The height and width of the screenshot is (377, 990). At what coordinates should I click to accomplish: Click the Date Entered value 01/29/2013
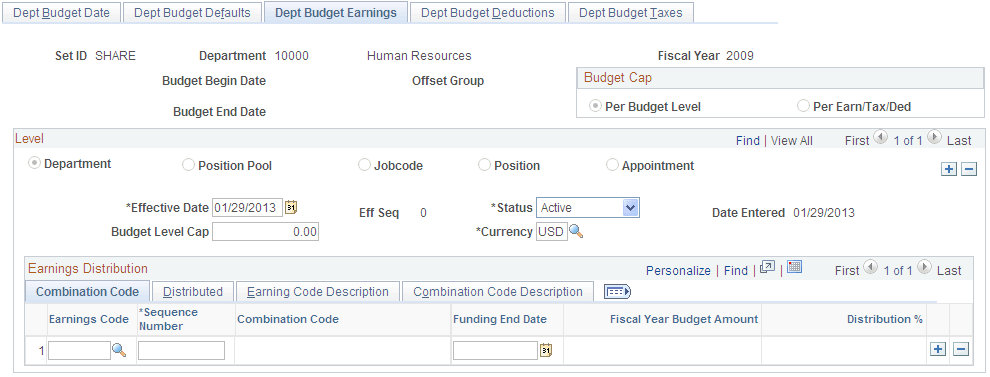click(x=824, y=213)
